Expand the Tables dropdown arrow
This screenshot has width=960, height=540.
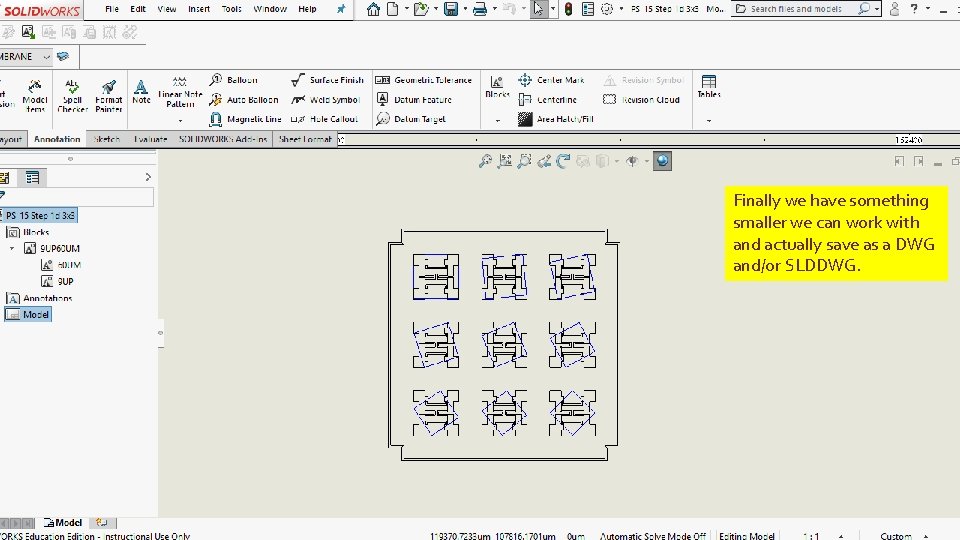(x=708, y=120)
